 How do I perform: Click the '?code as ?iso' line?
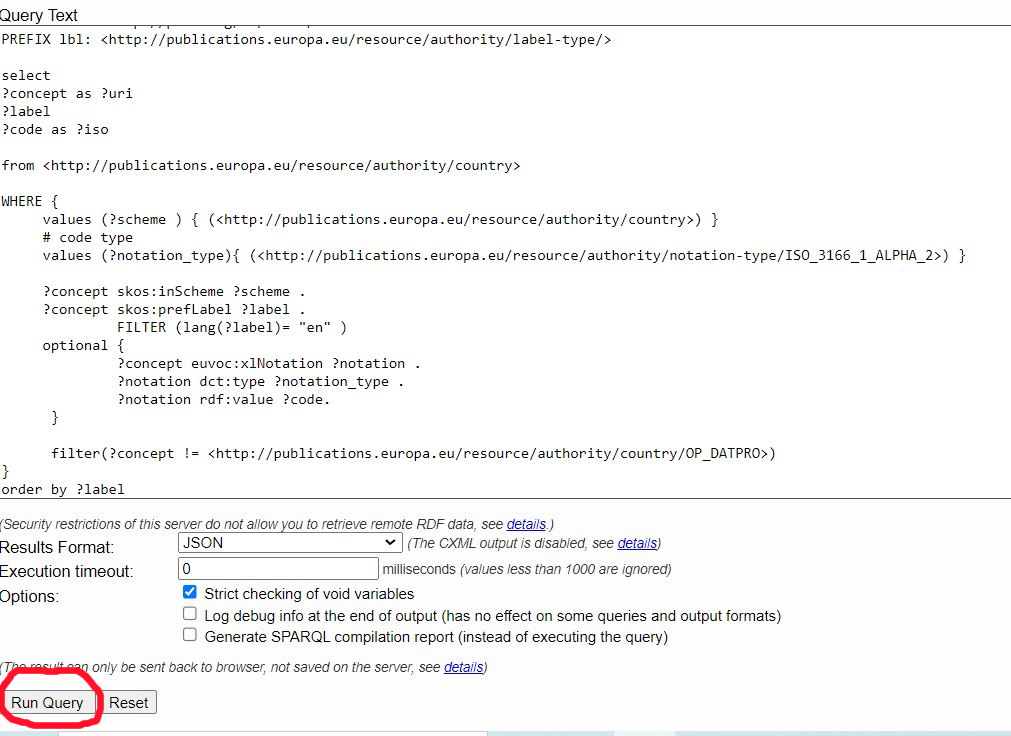pyautogui.click(x=56, y=129)
